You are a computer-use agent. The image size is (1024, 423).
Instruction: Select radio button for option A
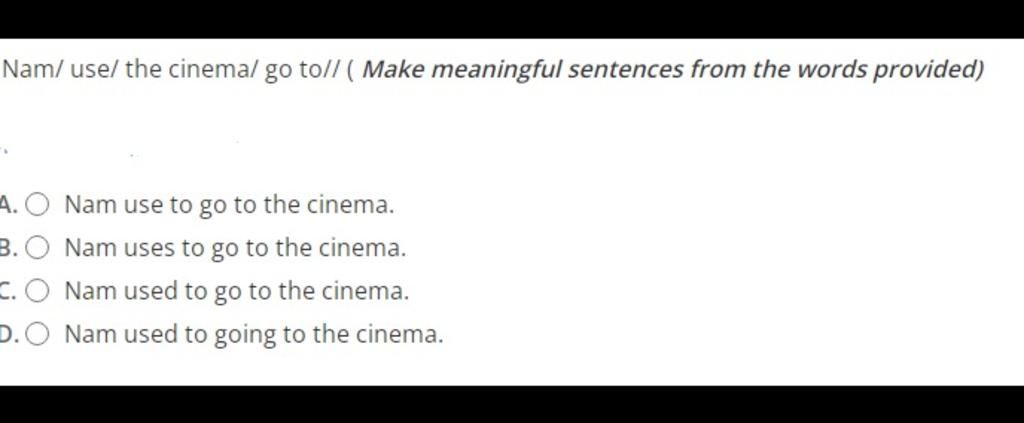click(x=37, y=205)
